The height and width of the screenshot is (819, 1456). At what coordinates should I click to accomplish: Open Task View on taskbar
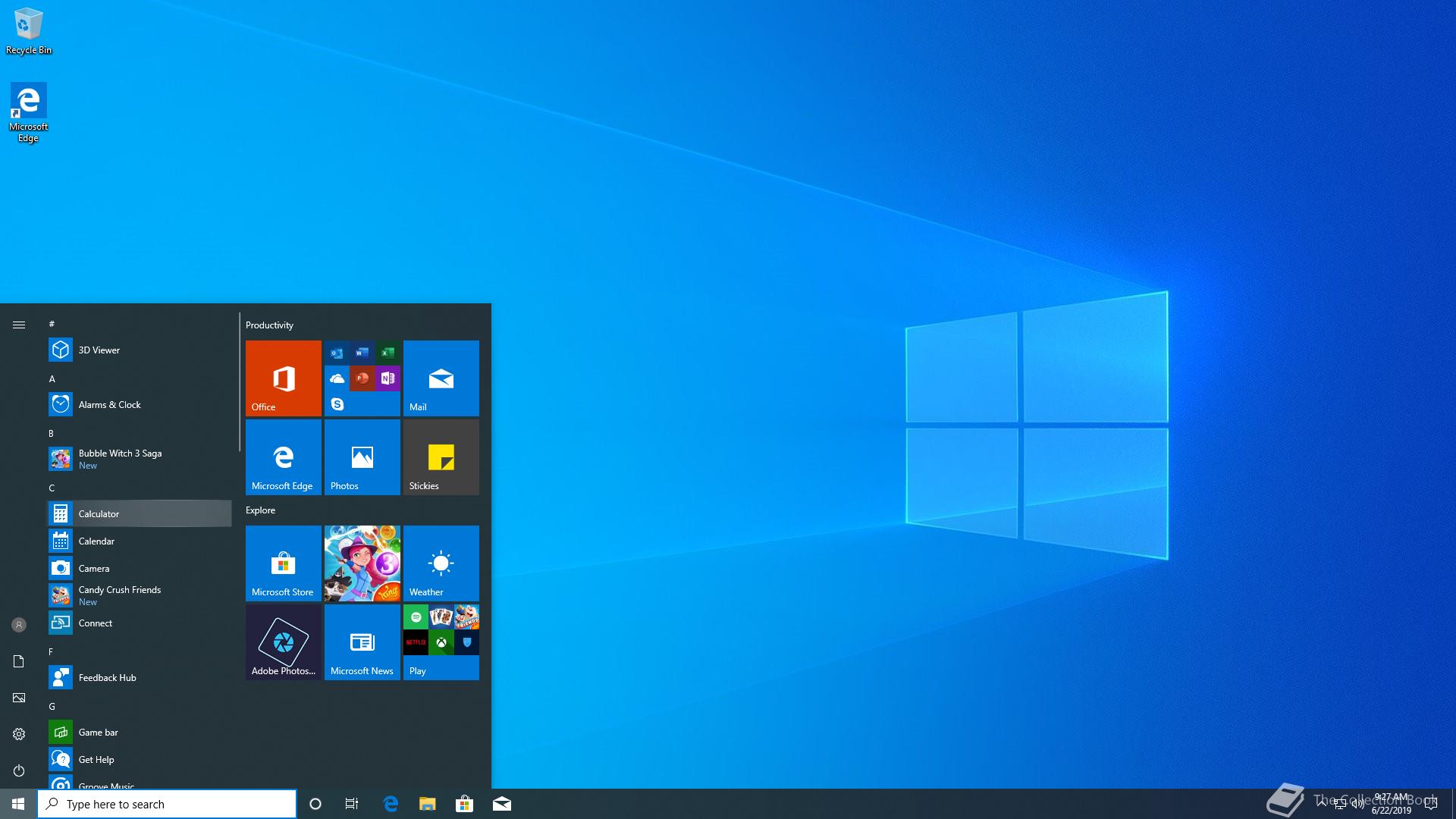[x=352, y=804]
